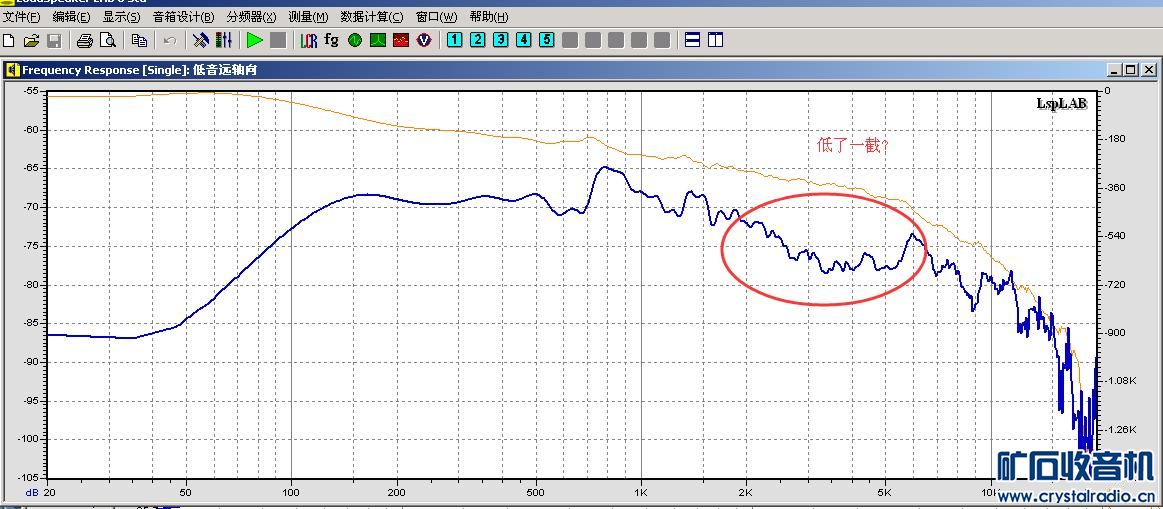Copy with the duplicate pages icon
This screenshot has height=509, width=1163.
[x=139, y=40]
